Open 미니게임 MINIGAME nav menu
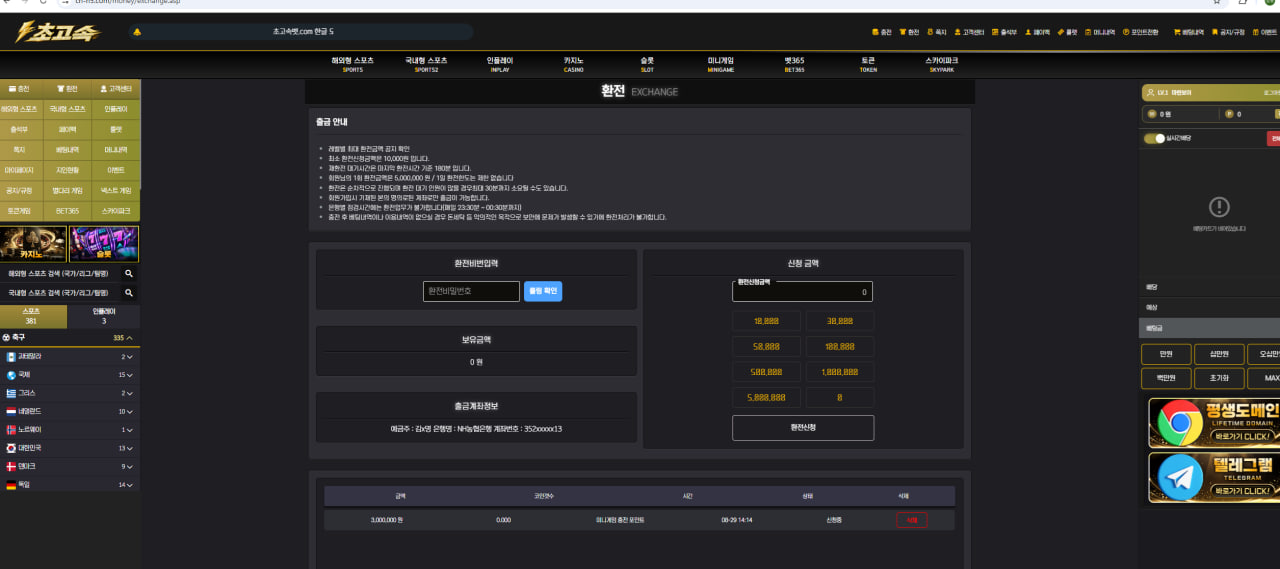The image size is (1280, 569). point(720,64)
